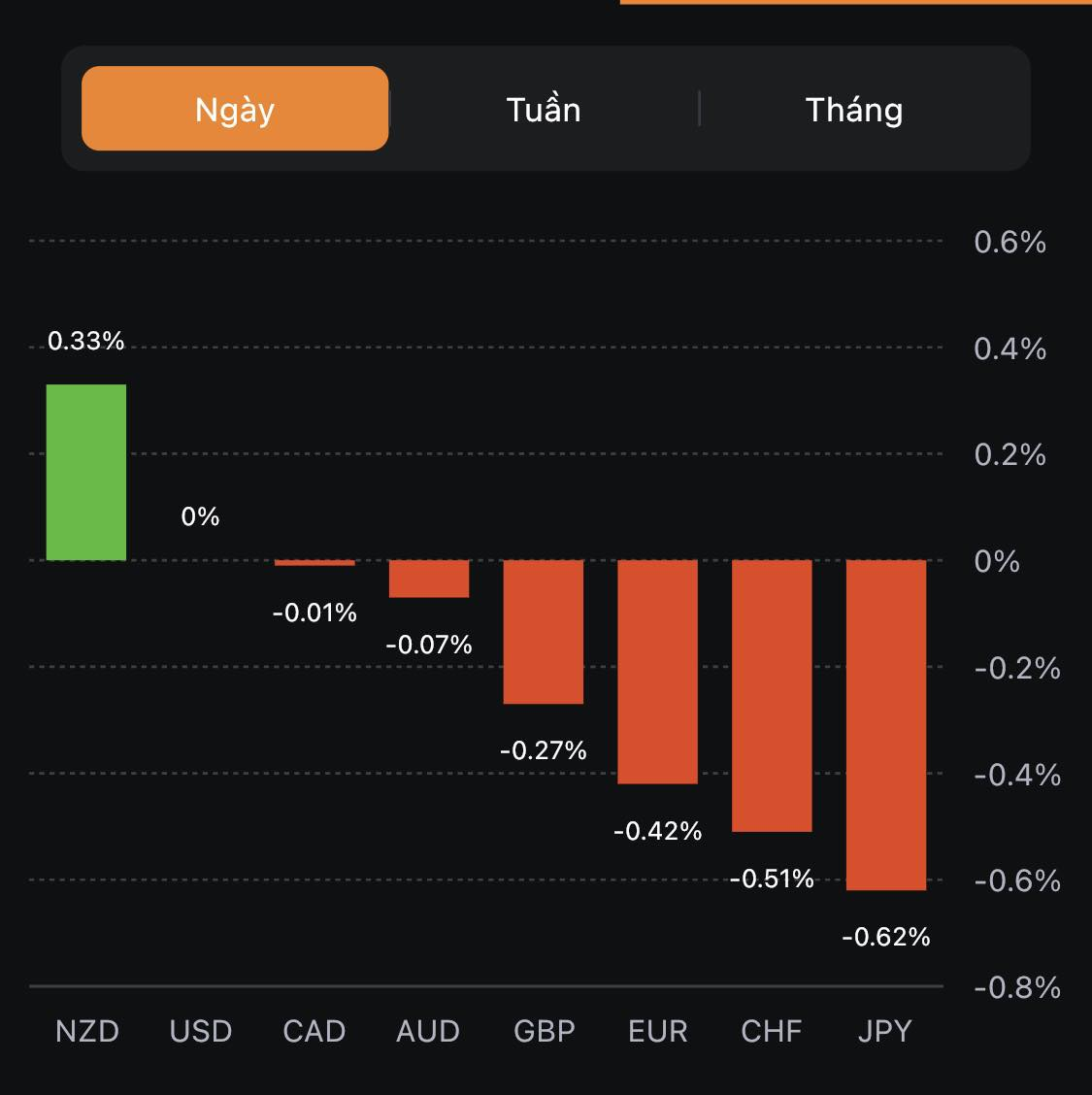
Task: Tap the red GBP bar
Action: [544, 632]
